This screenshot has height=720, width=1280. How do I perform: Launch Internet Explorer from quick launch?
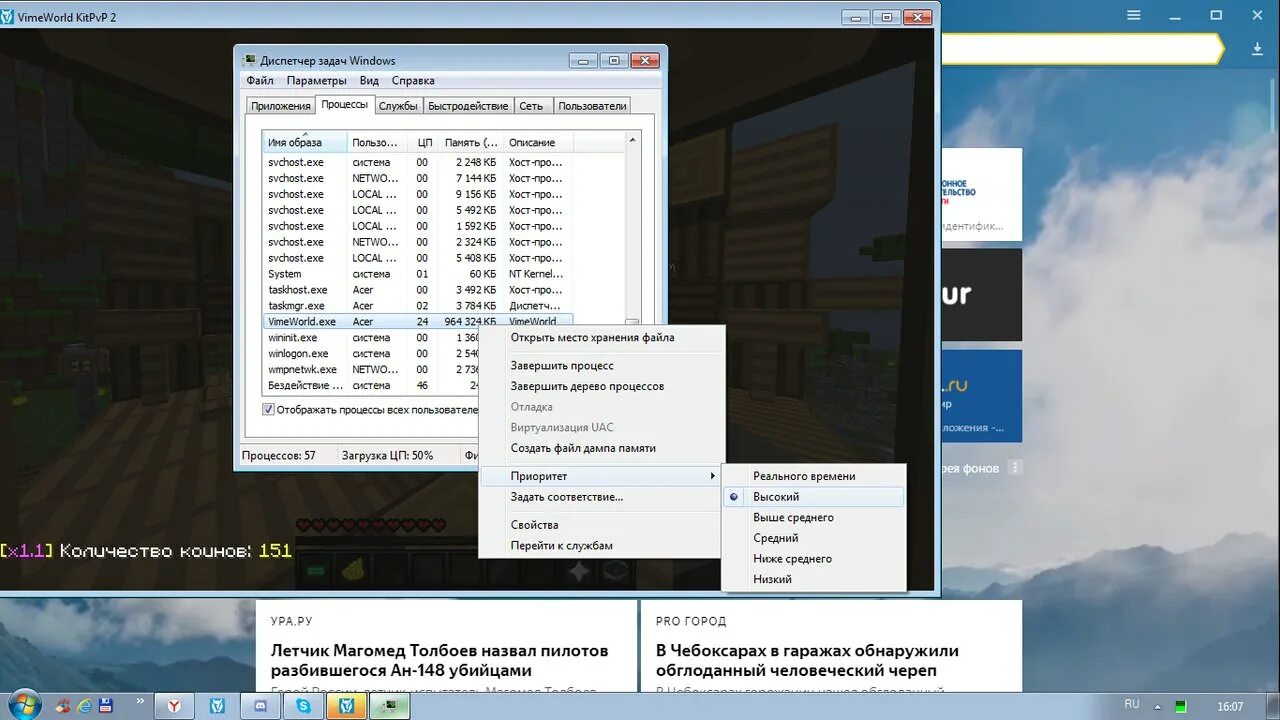click(84, 706)
